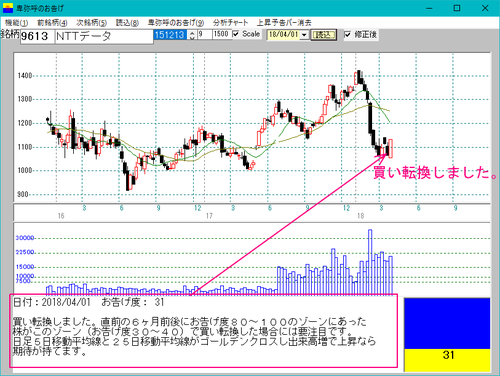The image size is (500, 376).
Task: Click the 1300 price axis label
Action: (x=25, y=99)
